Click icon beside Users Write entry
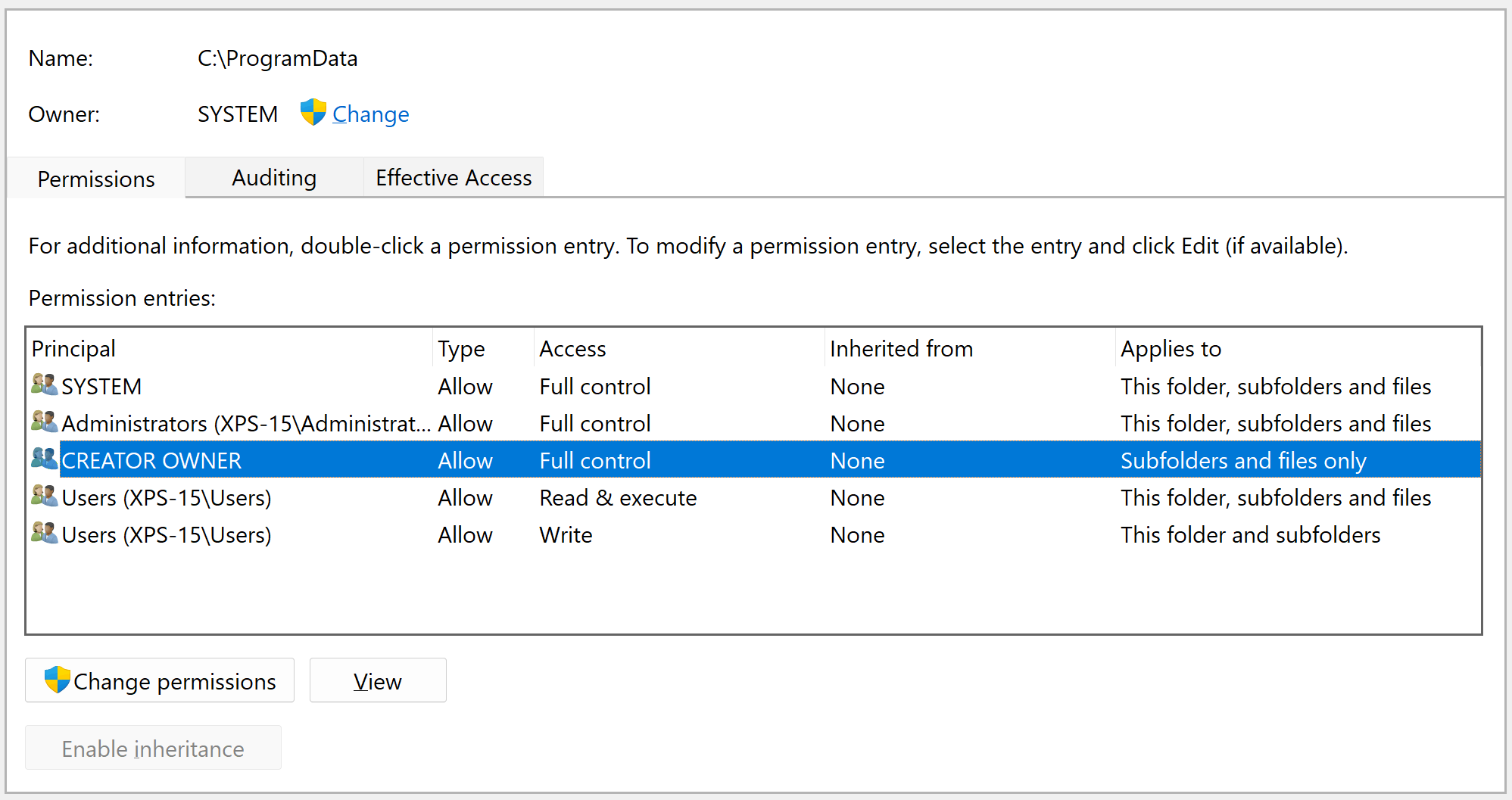 coord(44,533)
